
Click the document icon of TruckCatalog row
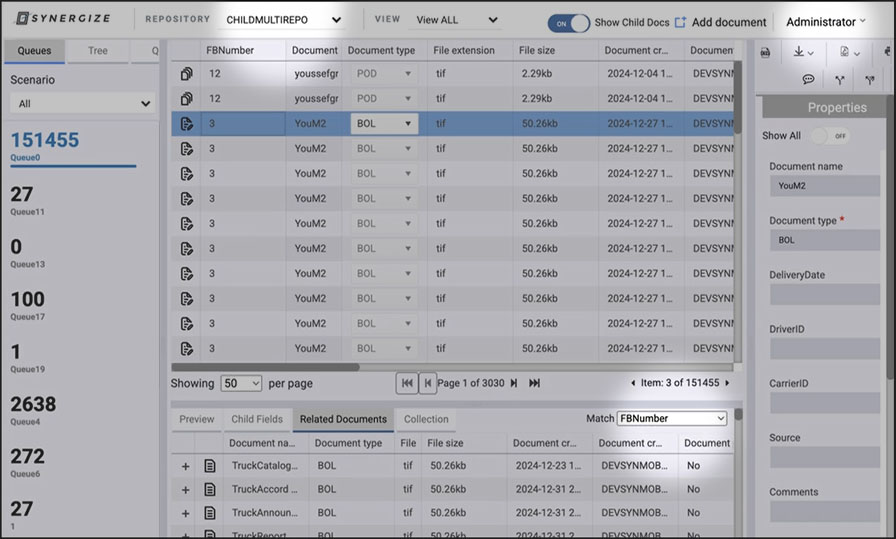pyautogui.click(x=210, y=465)
